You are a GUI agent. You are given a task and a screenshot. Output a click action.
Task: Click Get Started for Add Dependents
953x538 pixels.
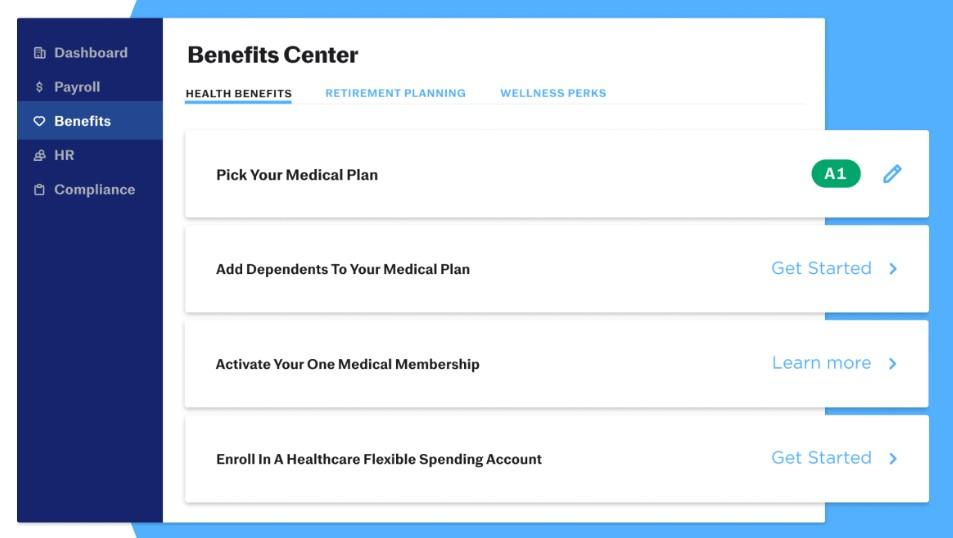tap(821, 268)
